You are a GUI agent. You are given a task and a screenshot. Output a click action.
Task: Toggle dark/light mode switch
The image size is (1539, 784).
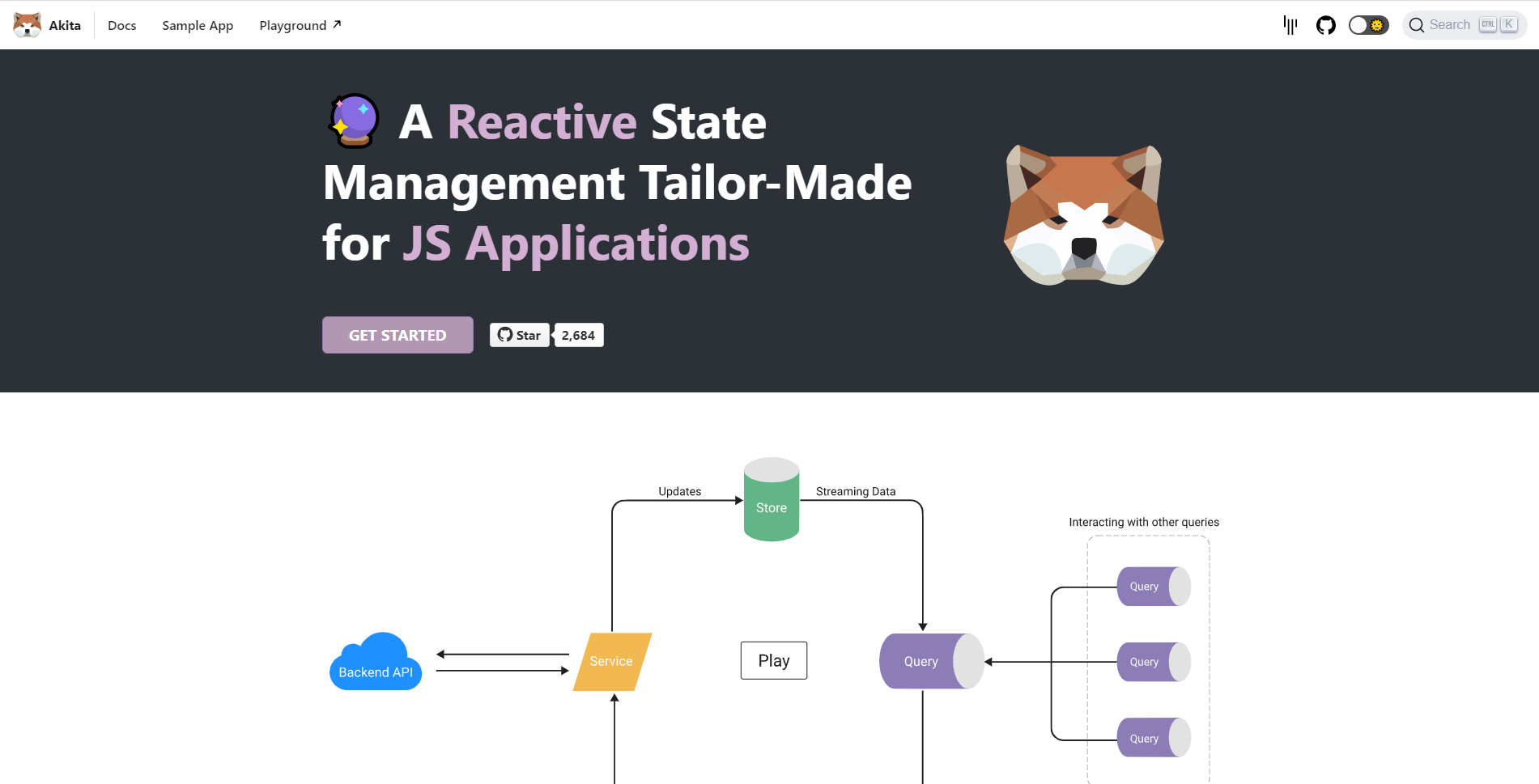coord(1368,25)
